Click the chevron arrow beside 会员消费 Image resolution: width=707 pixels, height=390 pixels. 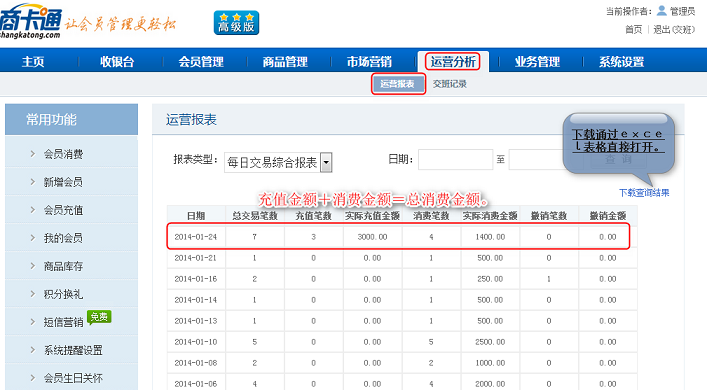click(x=32, y=154)
